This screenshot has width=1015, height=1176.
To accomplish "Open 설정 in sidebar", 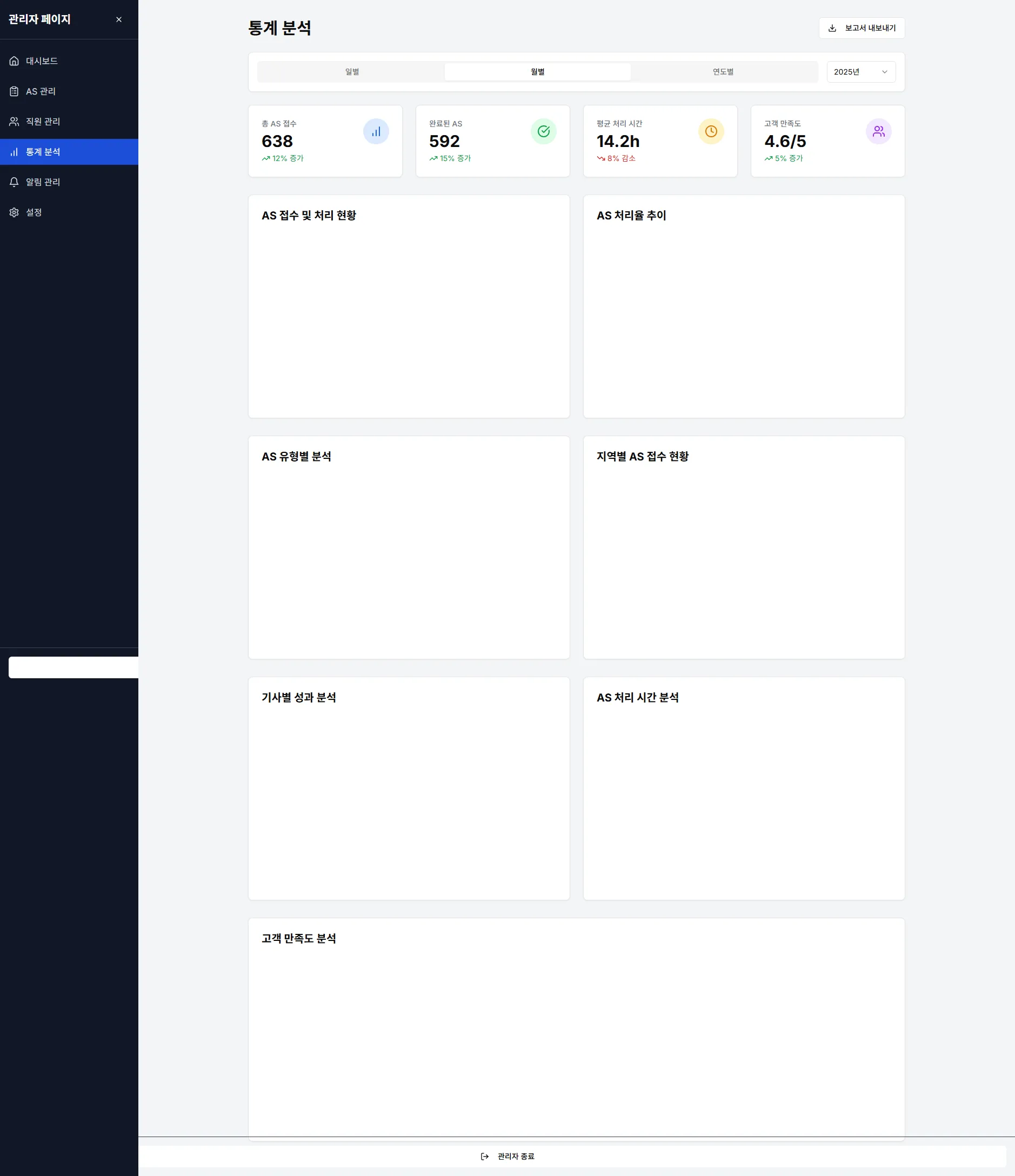I will click(69, 212).
